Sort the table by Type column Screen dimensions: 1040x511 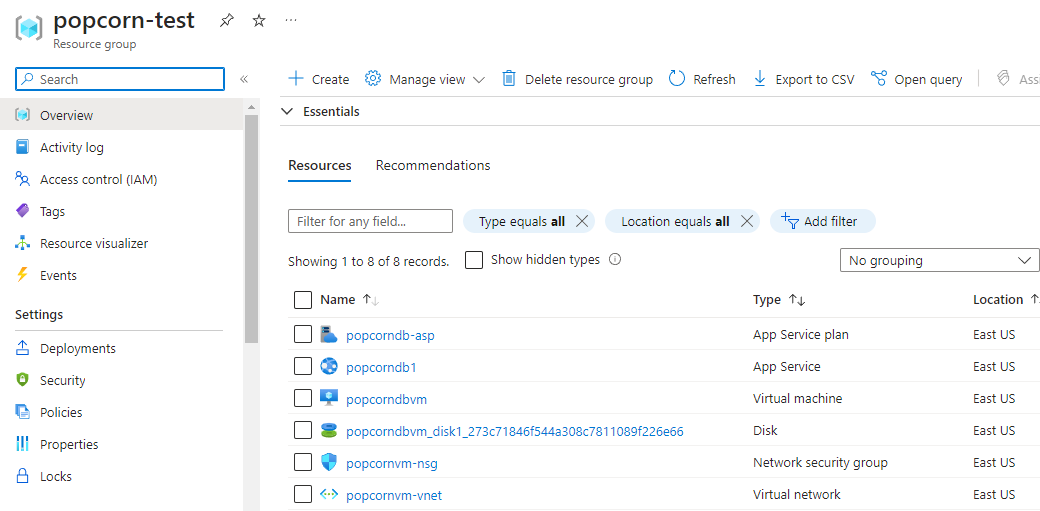(x=779, y=299)
